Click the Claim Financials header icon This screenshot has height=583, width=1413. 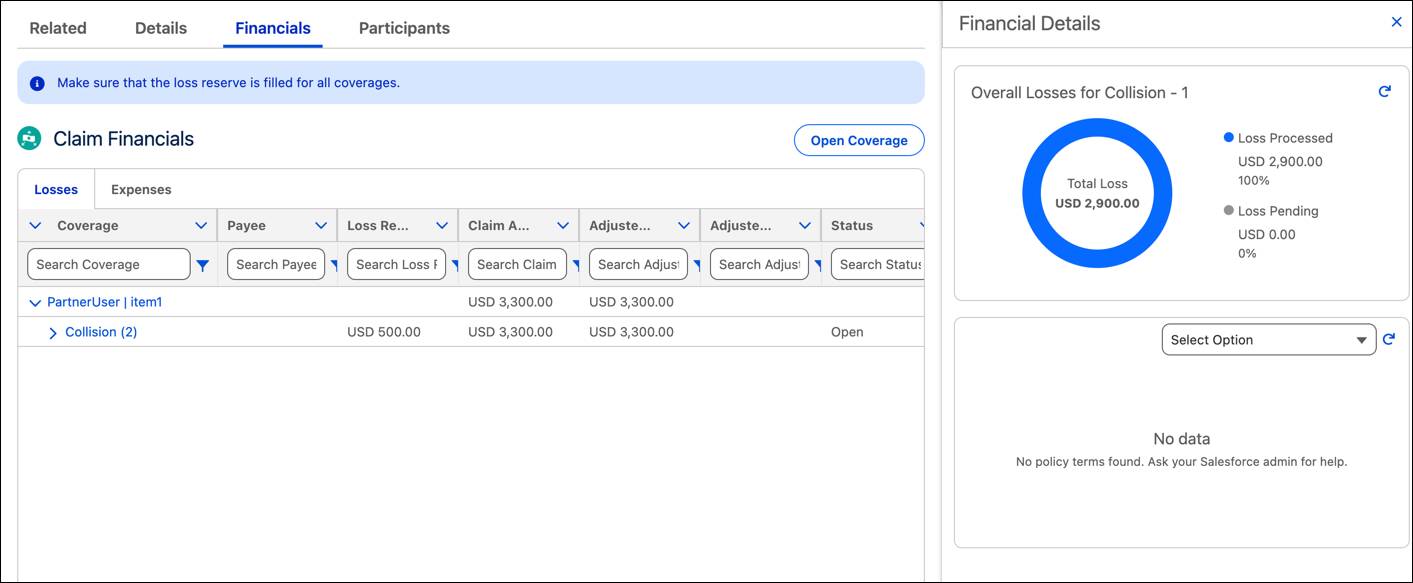[29, 139]
